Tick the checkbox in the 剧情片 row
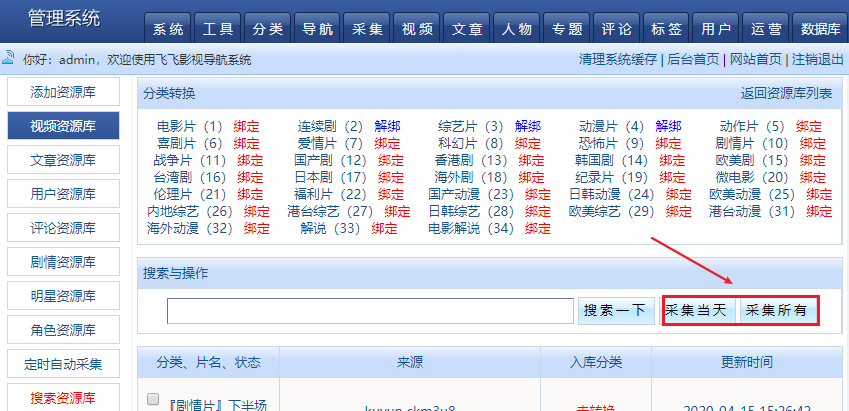The height and width of the screenshot is (411, 849). coord(153,399)
